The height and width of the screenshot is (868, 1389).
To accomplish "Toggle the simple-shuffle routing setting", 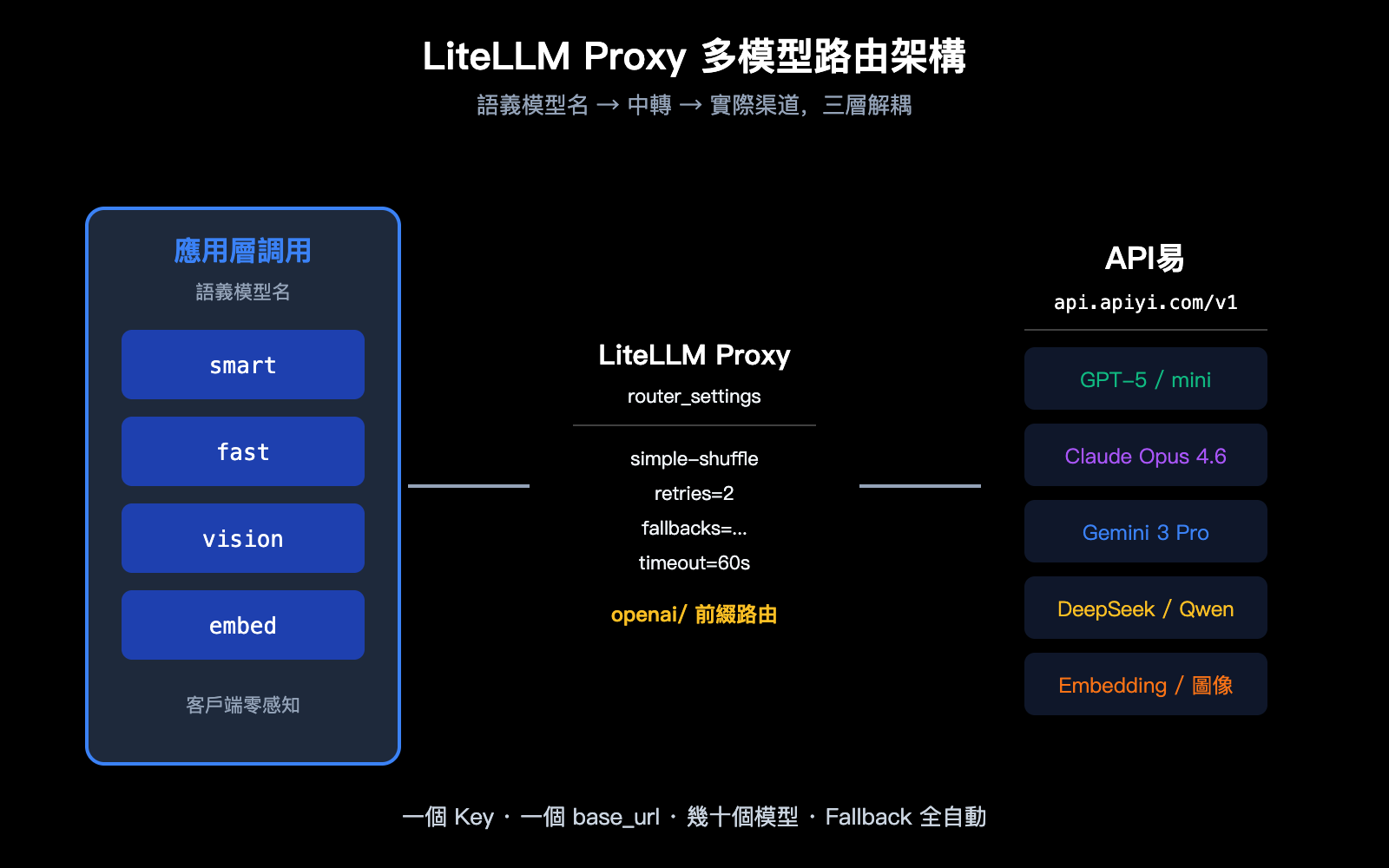I will [694, 458].
